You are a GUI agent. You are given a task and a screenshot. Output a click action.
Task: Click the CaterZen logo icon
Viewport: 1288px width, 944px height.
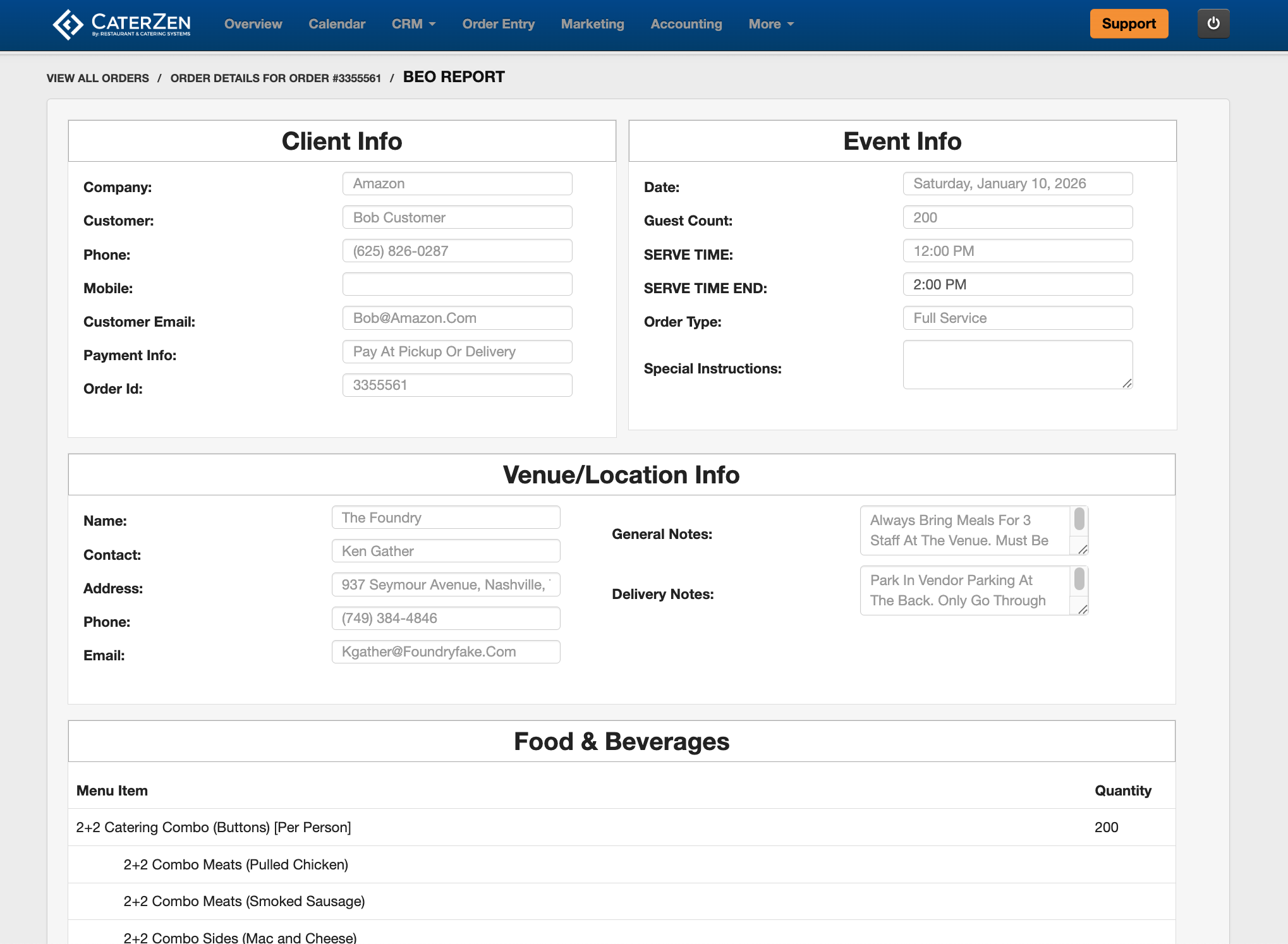pos(68,24)
